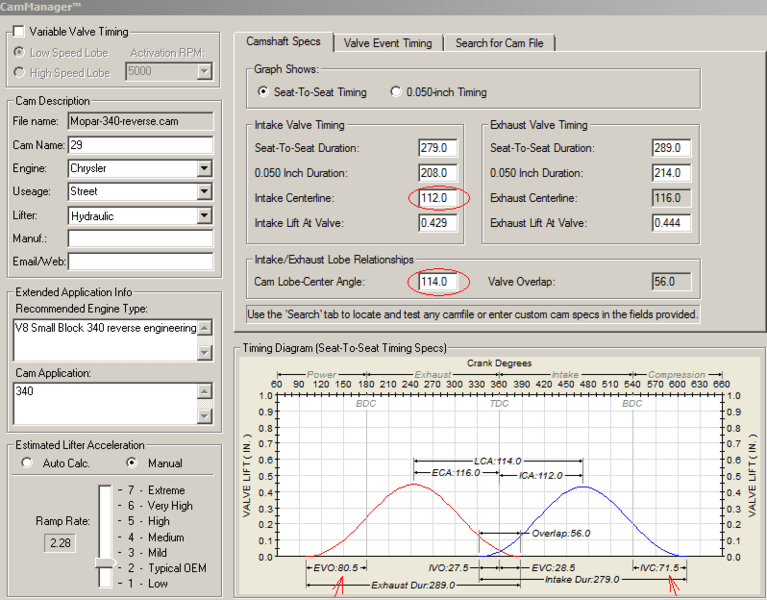Enable the Variable Valve Timing checkbox

click(19, 33)
